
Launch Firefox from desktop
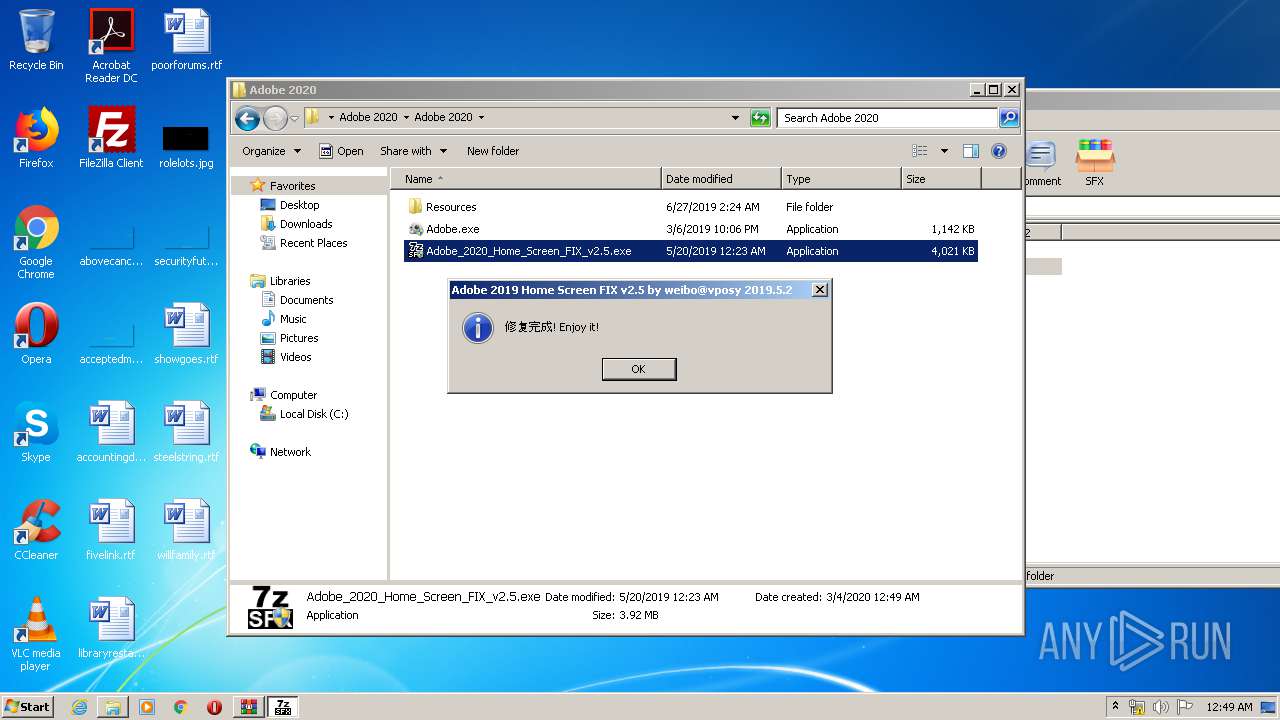point(36,138)
